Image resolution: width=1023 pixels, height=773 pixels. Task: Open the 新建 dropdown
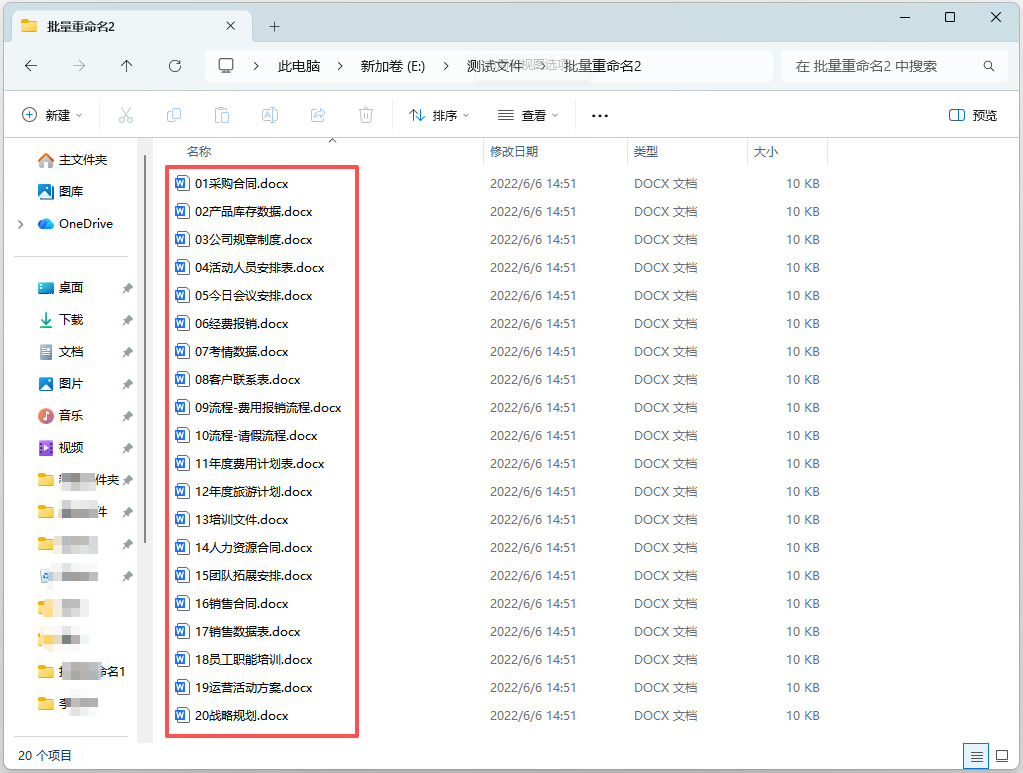(x=52, y=115)
